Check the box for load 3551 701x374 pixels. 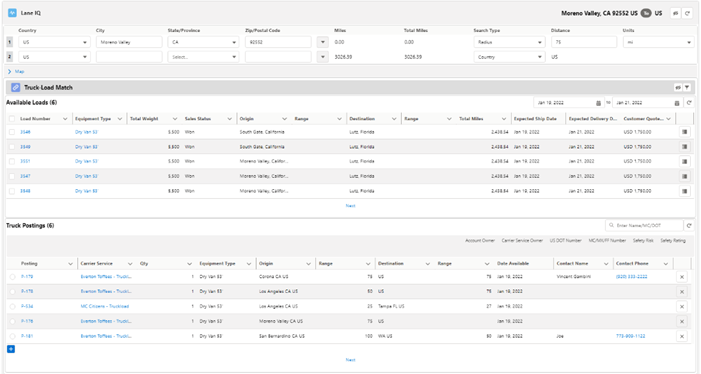coord(12,161)
